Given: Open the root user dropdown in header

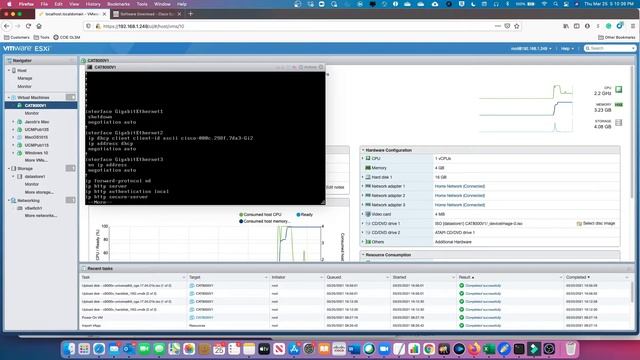Looking at the screenshot, I should point(531,49).
